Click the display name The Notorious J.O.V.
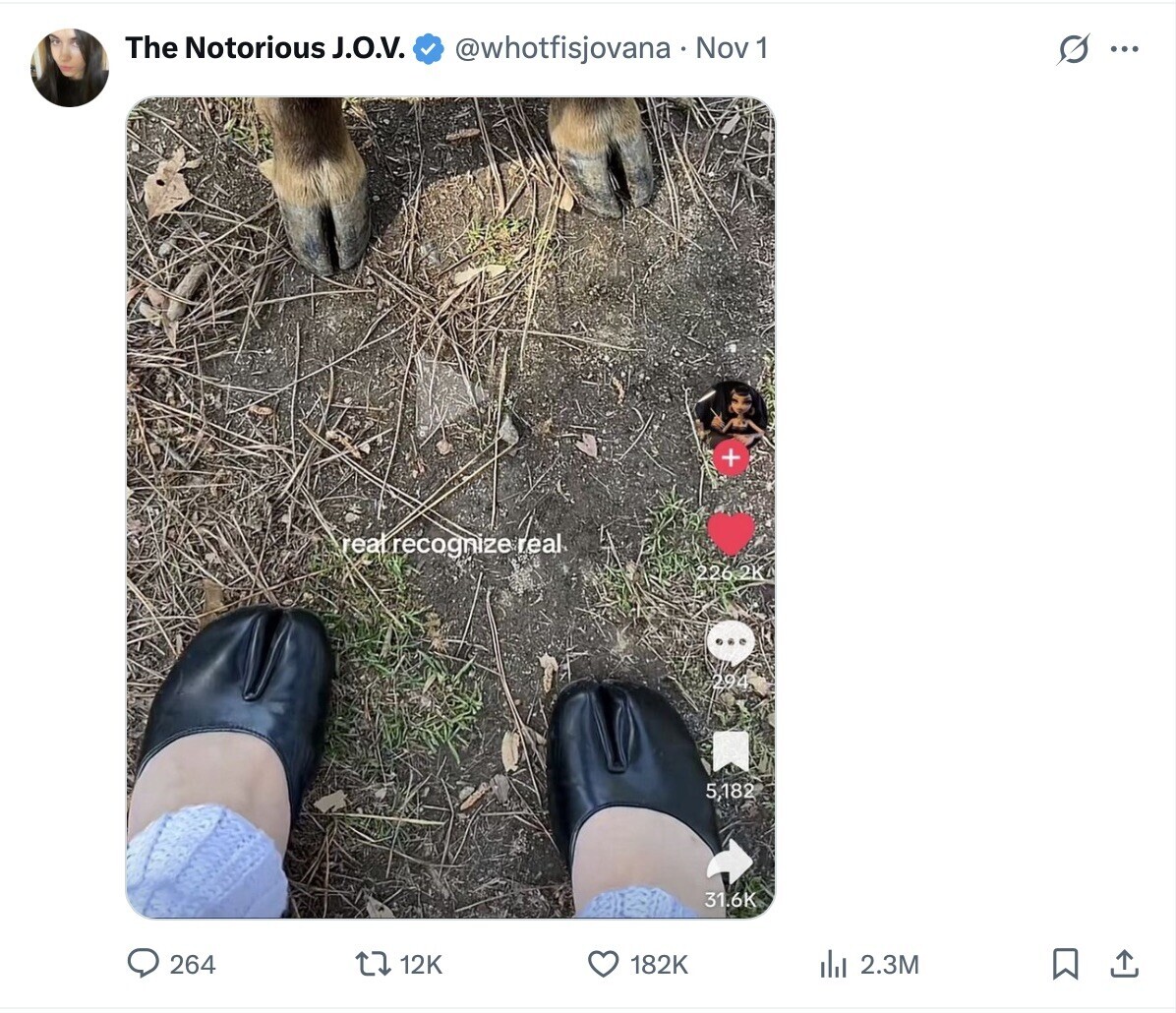Viewport: 1176px width, 1013px height. [x=265, y=48]
